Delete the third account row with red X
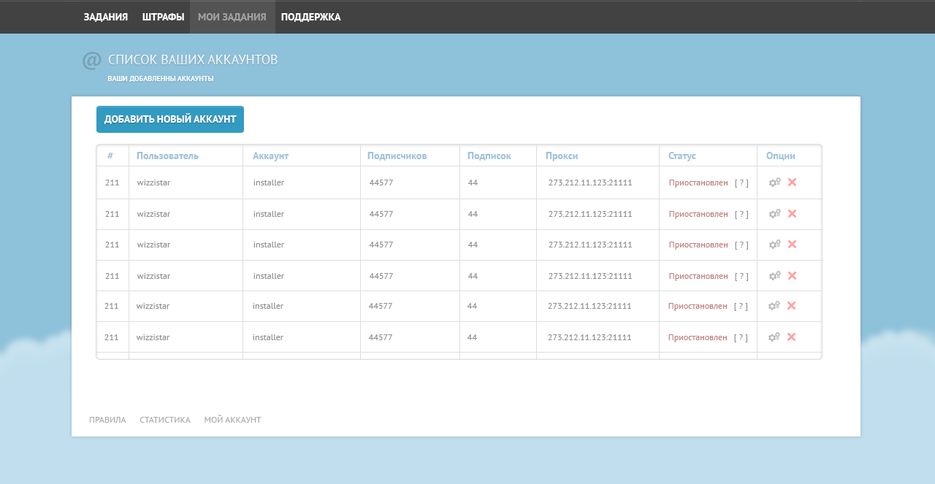The image size is (935, 484). pos(792,244)
